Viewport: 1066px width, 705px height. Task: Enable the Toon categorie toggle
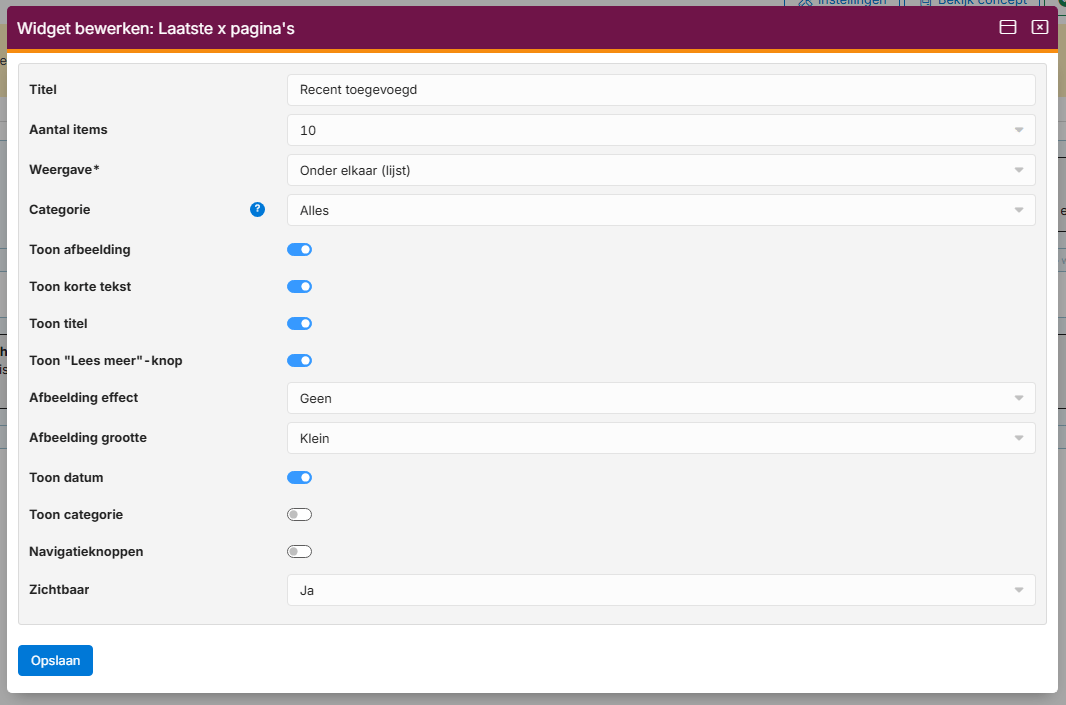299,515
